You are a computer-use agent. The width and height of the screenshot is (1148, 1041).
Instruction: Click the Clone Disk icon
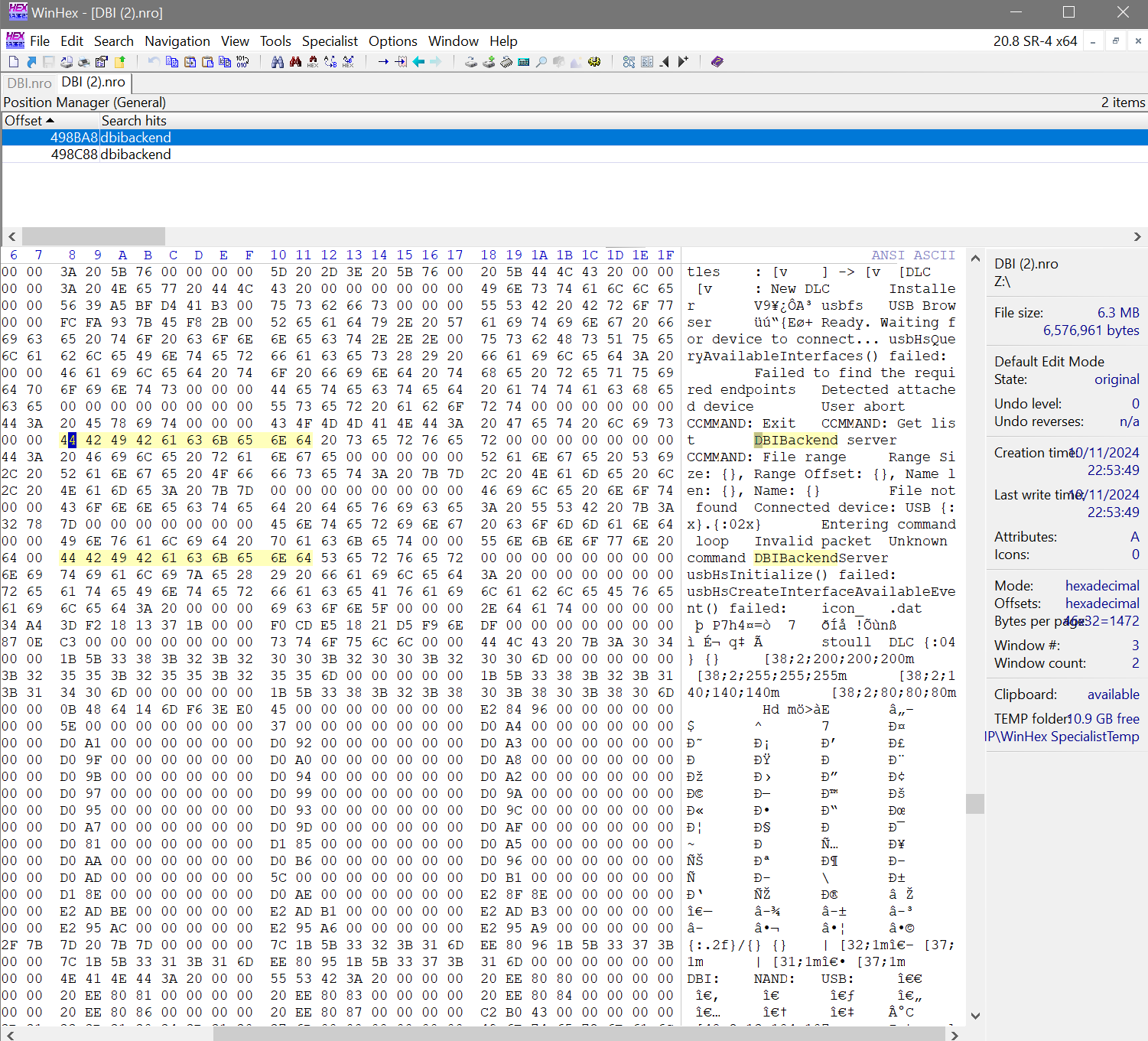489,62
